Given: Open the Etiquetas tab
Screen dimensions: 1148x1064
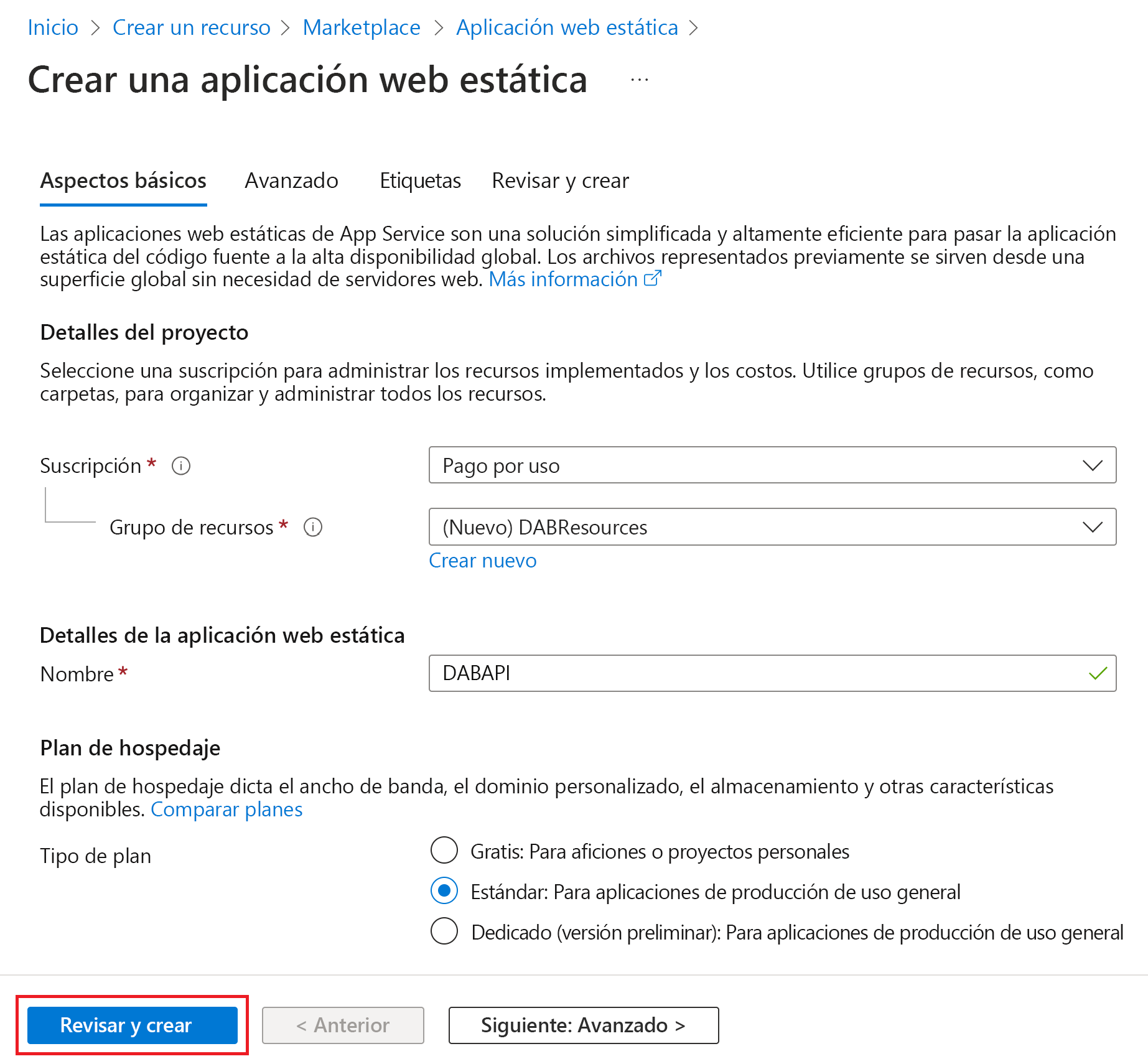Looking at the screenshot, I should pyautogui.click(x=420, y=180).
